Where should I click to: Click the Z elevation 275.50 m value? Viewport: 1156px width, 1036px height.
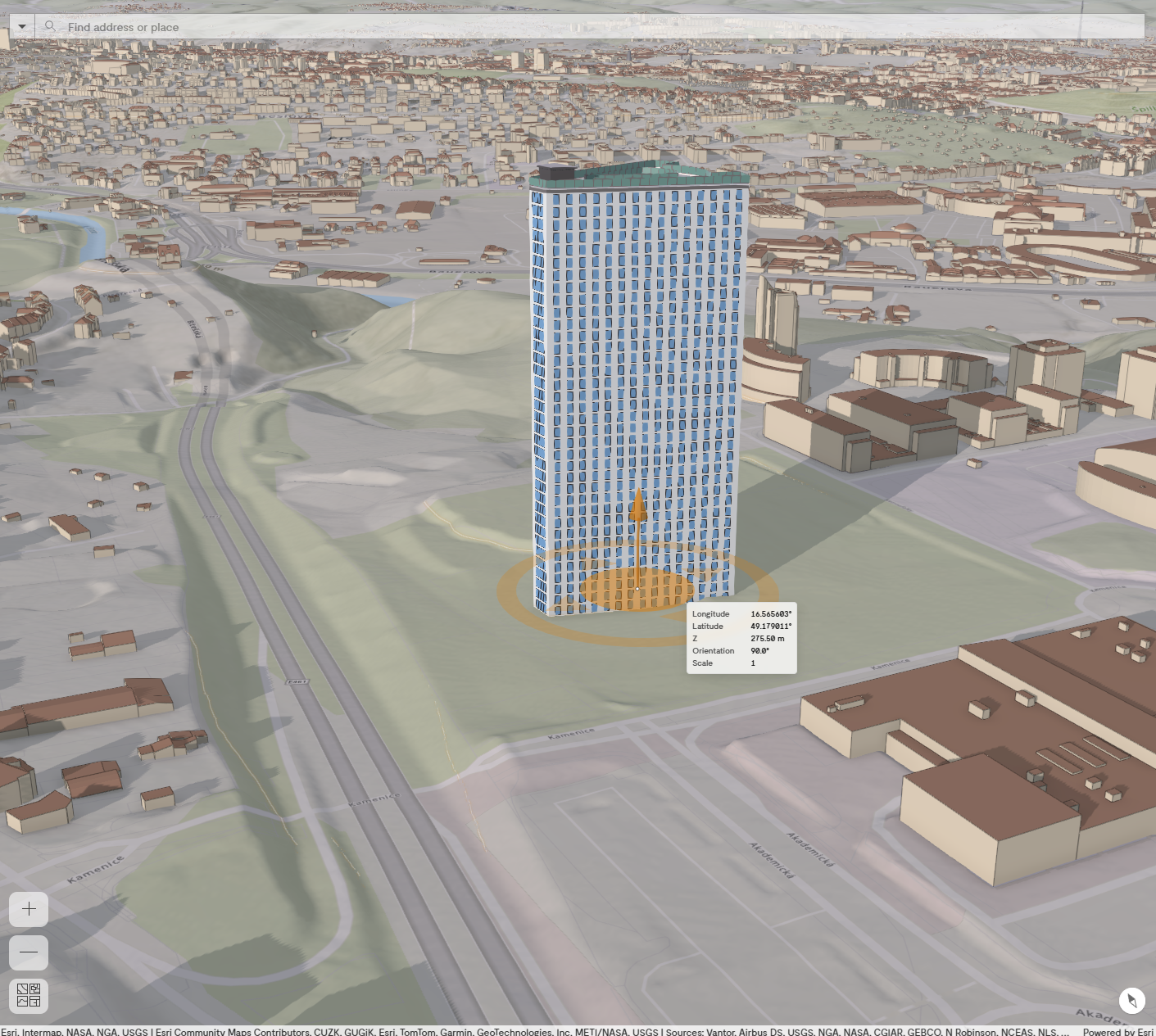[767, 639]
